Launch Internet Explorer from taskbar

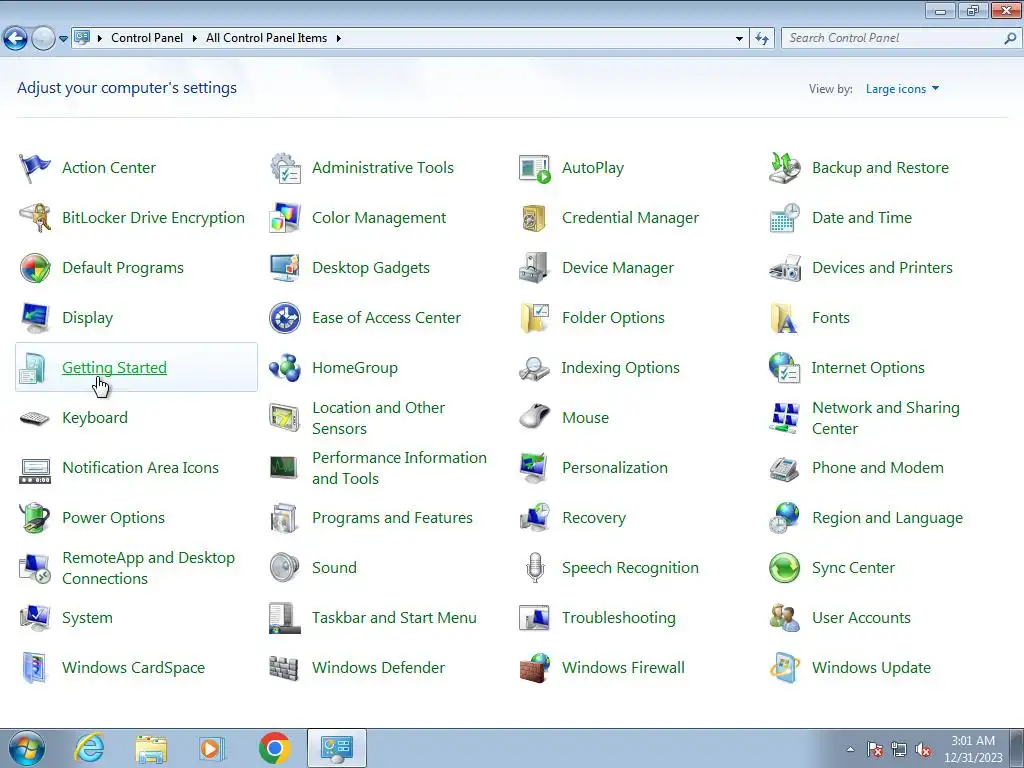pos(89,748)
